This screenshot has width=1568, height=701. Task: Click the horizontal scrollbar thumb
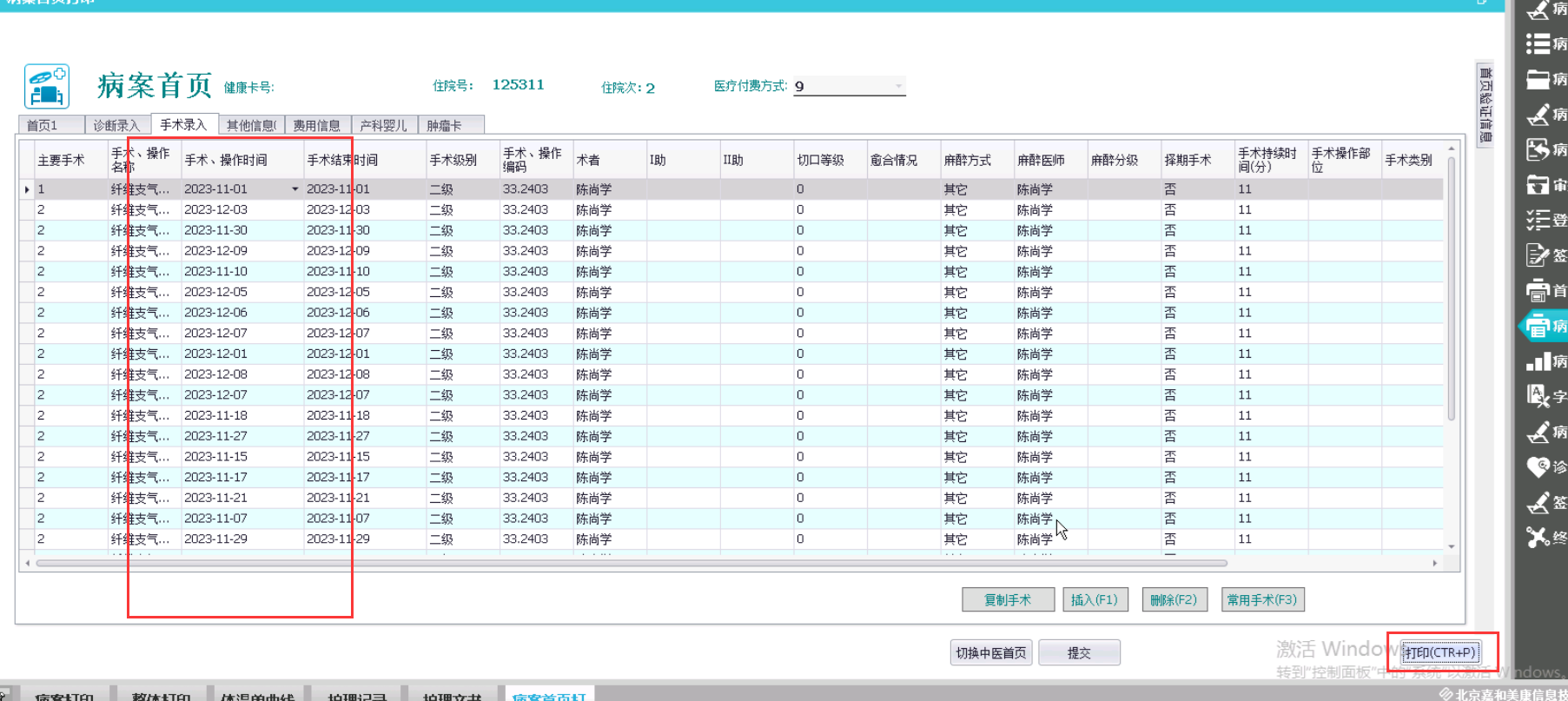click(x=632, y=563)
